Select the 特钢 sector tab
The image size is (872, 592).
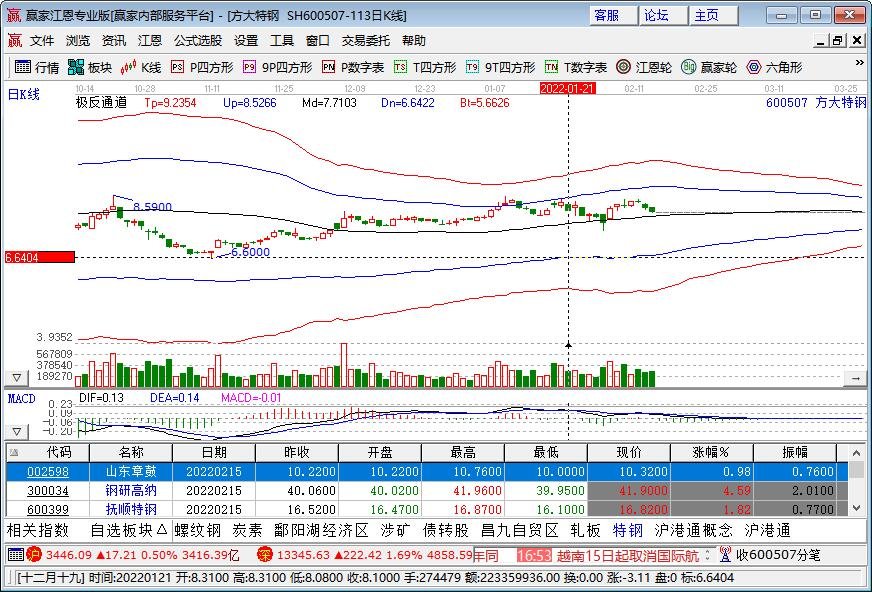coord(628,530)
